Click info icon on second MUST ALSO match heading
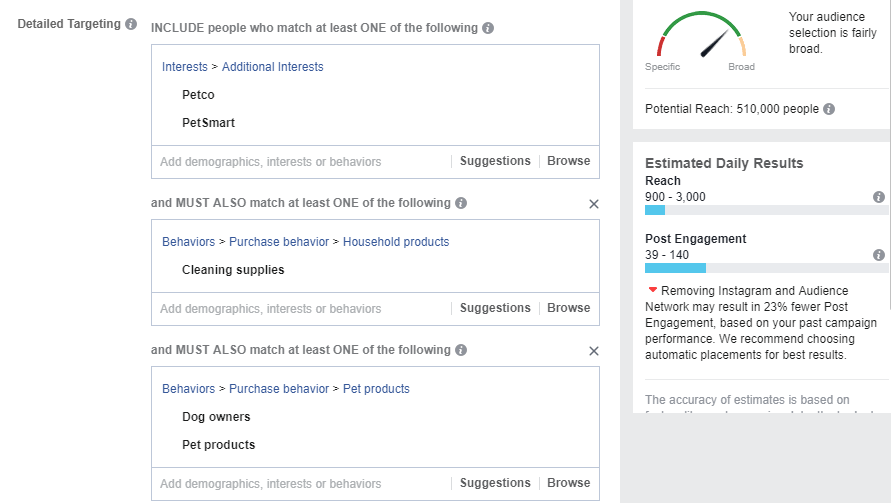This screenshot has width=891, height=503. click(461, 350)
